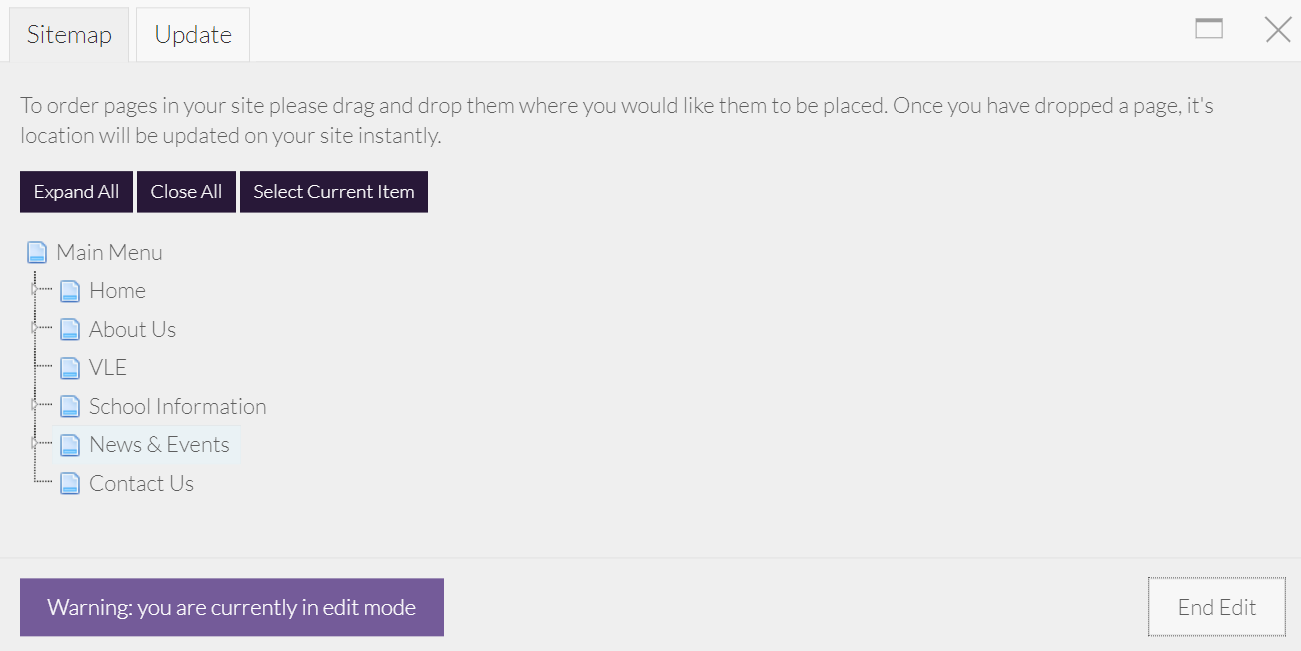Close the sitemap dialog

coord(1278,30)
